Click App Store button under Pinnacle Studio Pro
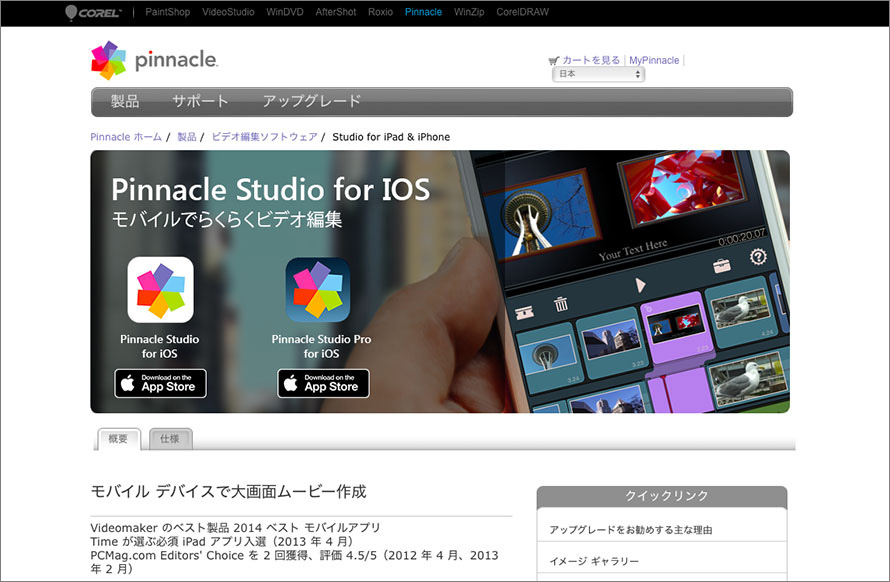The width and height of the screenshot is (890, 582). pyautogui.click(x=324, y=383)
